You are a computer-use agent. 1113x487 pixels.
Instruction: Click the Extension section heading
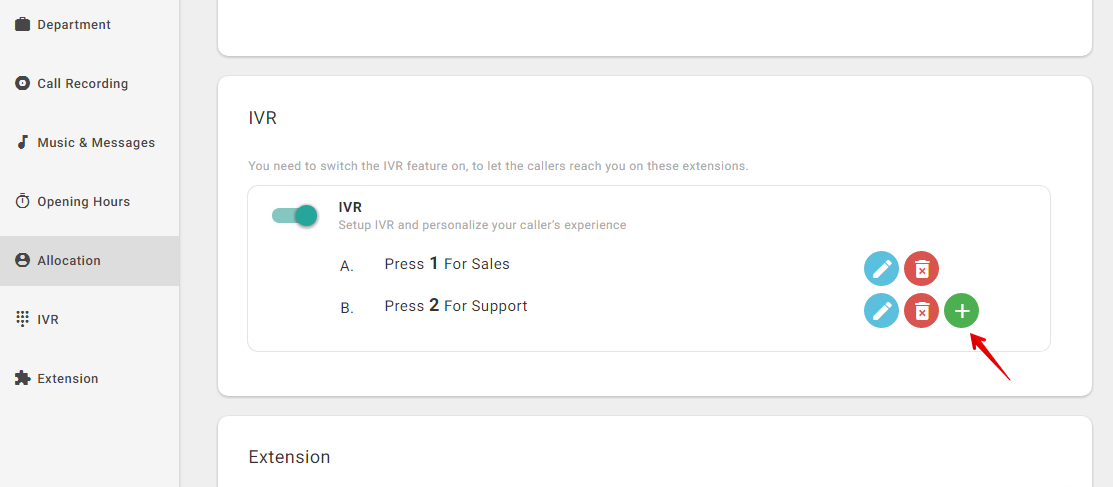point(290,456)
